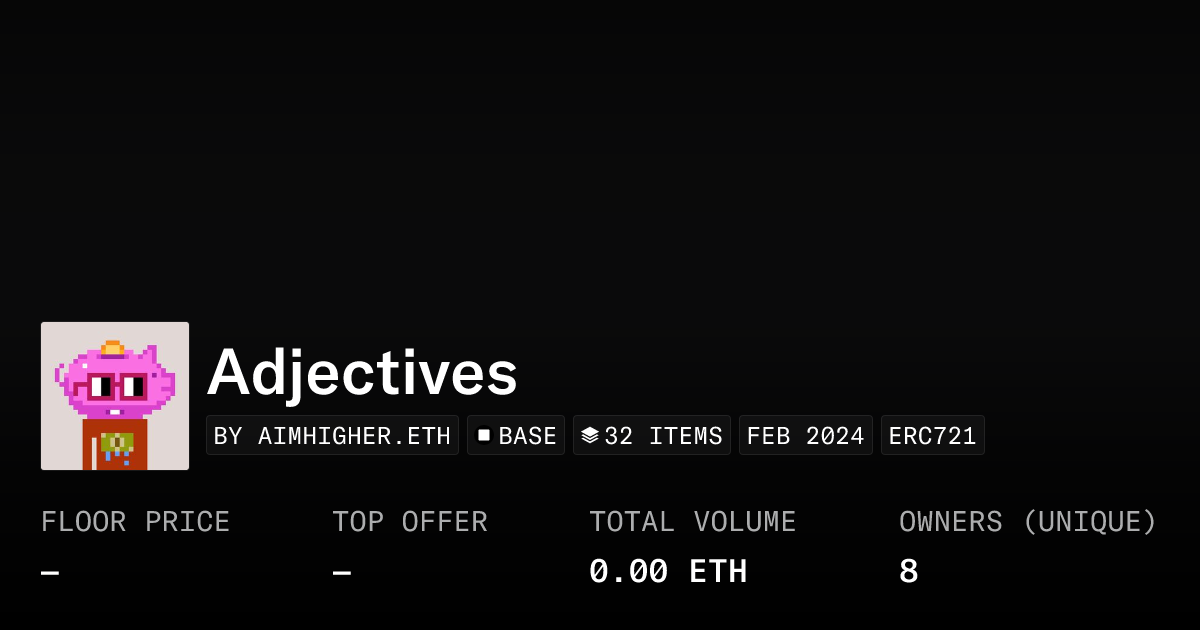This screenshot has height=630, width=1200.
Task: Open creator profile BY AIMHIGHER.ETH
Action: pos(332,436)
